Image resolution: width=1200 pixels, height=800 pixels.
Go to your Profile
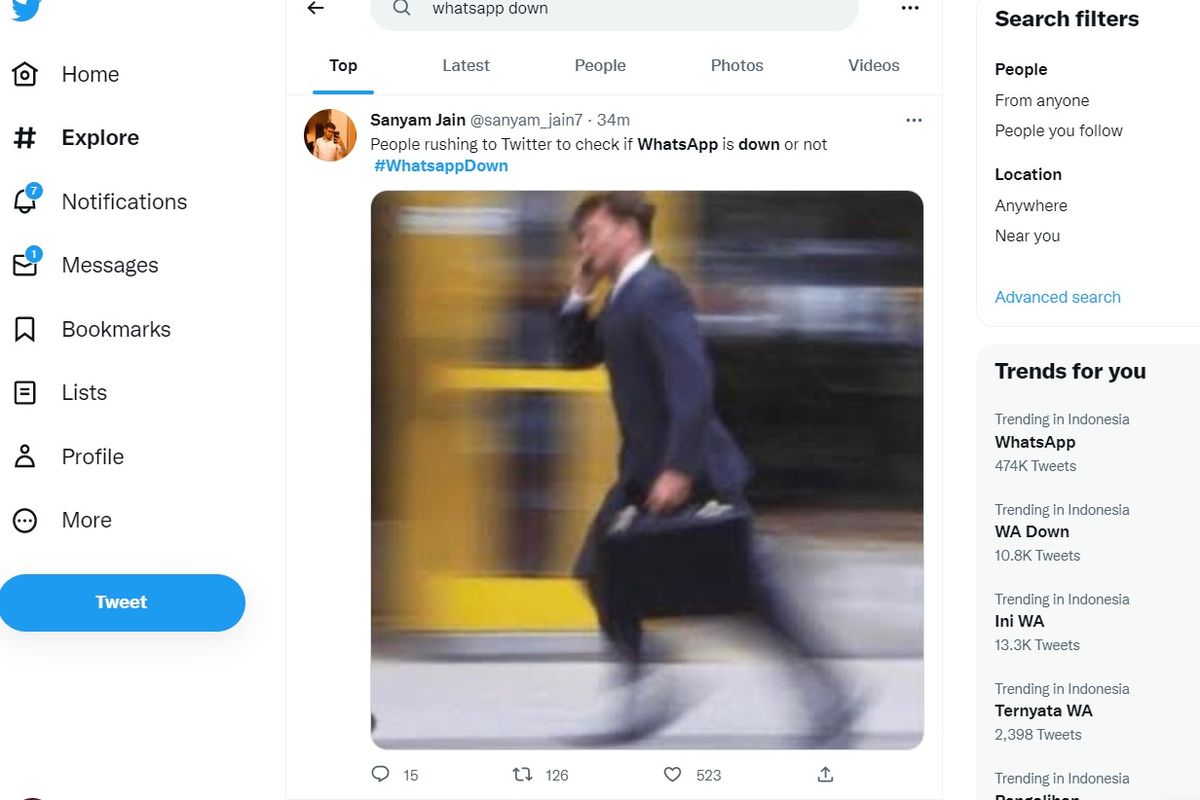click(92, 456)
